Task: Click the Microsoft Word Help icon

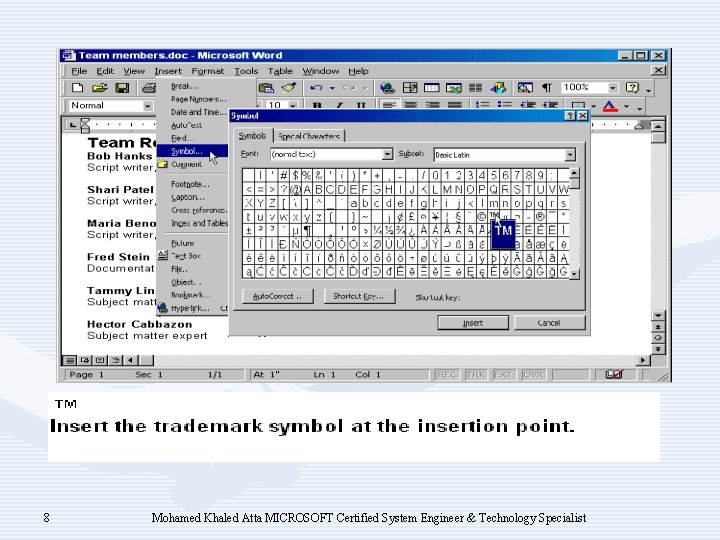Action: click(x=632, y=88)
